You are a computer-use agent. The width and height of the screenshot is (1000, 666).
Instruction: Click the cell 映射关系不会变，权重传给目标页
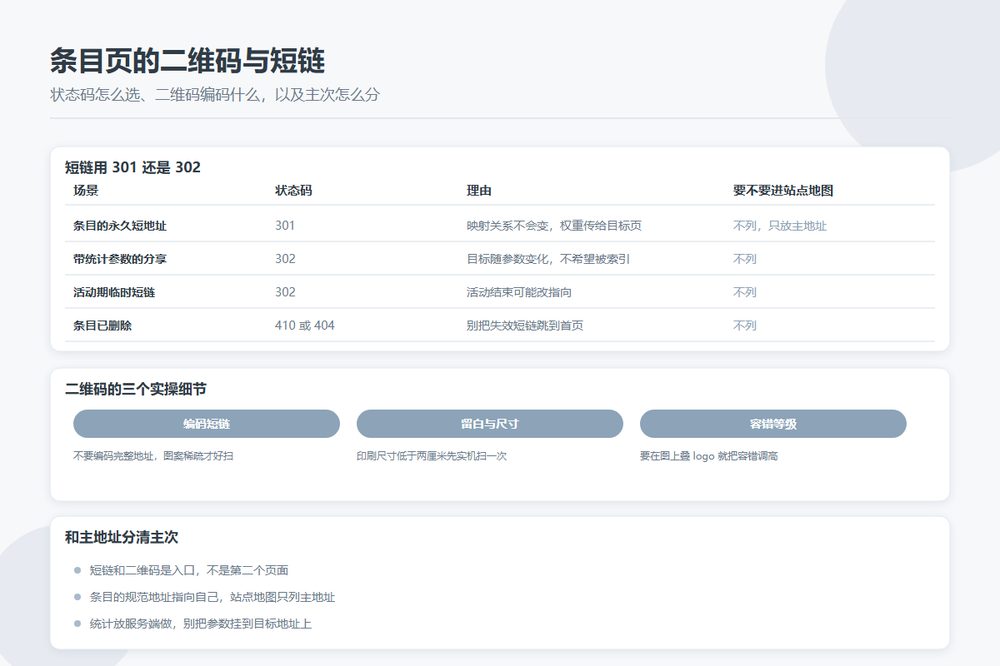(554, 225)
